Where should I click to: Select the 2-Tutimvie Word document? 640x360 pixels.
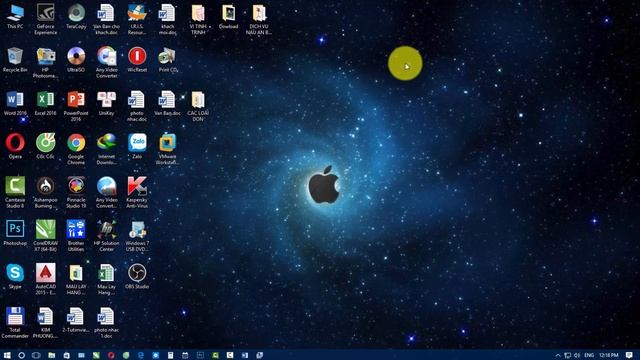point(76,320)
